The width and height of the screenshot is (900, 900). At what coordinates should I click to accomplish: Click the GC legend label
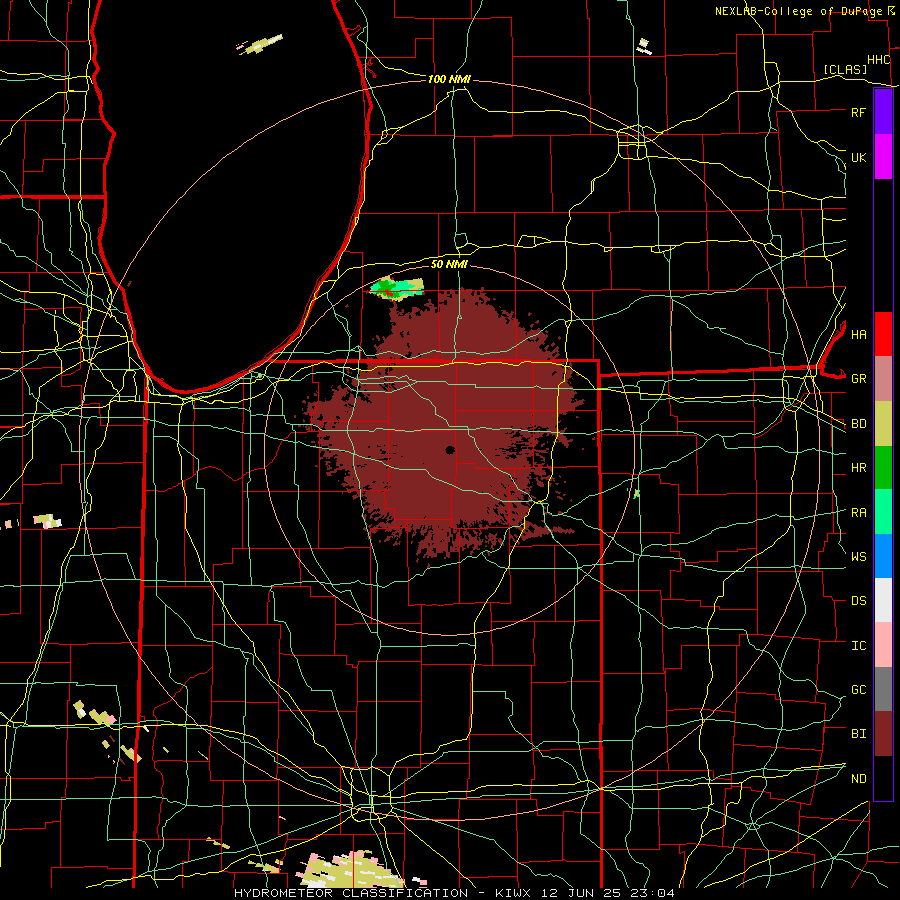point(858,690)
